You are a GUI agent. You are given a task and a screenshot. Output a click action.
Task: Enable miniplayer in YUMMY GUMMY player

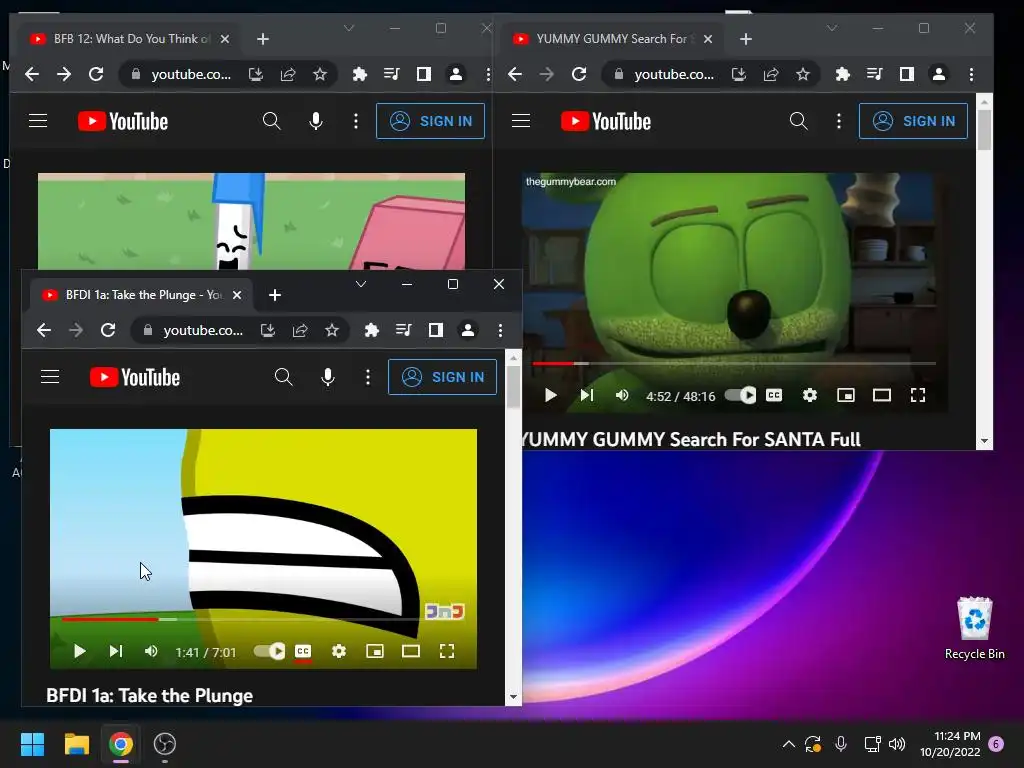846,395
